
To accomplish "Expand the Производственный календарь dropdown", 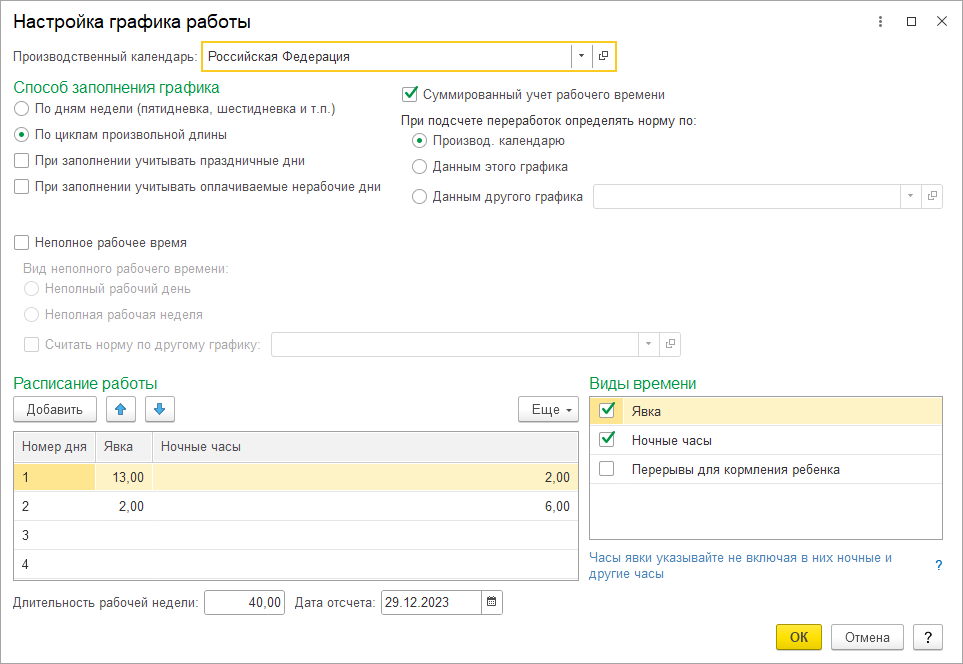I will [581, 56].
